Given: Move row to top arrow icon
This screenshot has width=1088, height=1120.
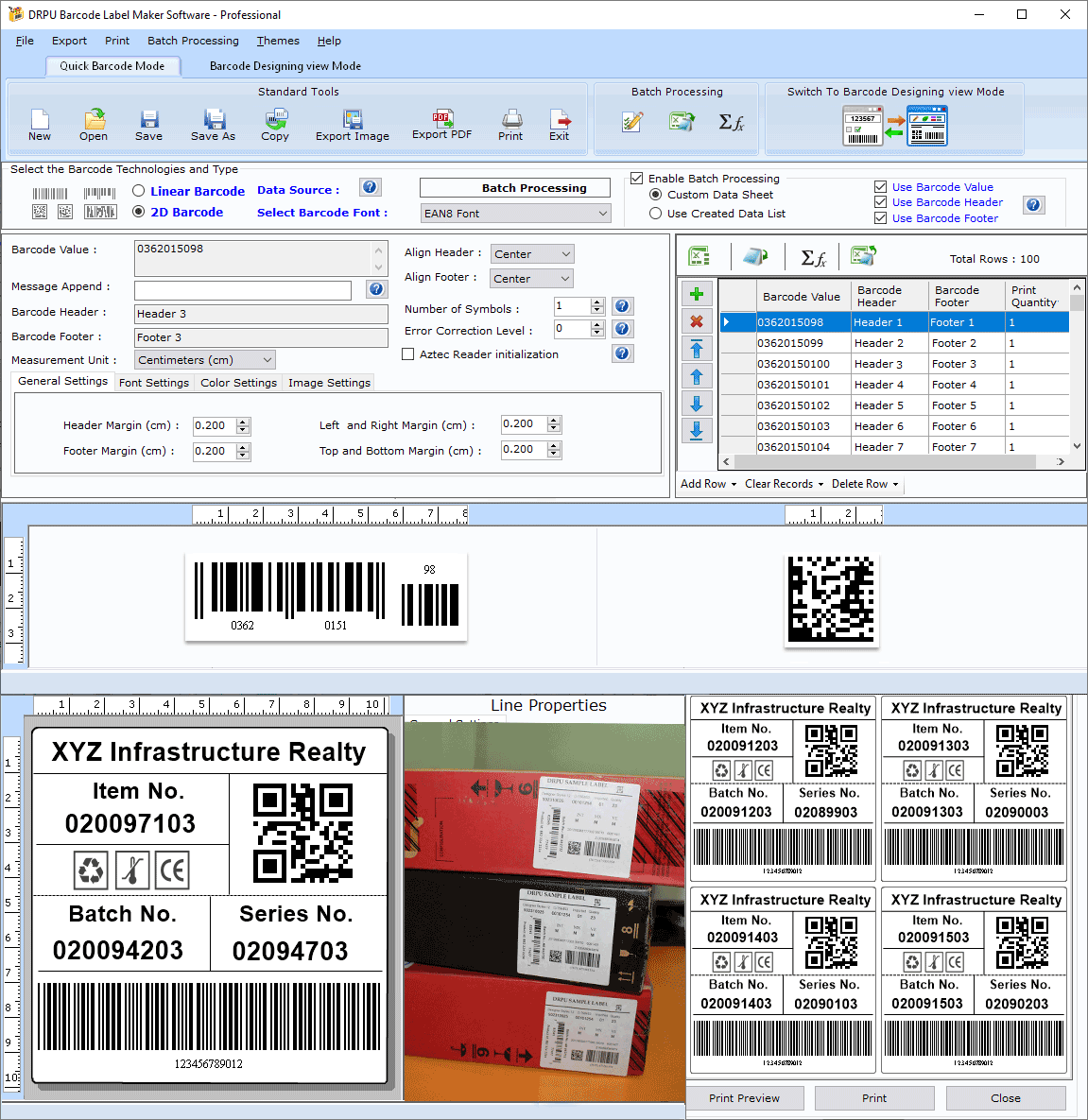Looking at the screenshot, I should [x=697, y=349].
